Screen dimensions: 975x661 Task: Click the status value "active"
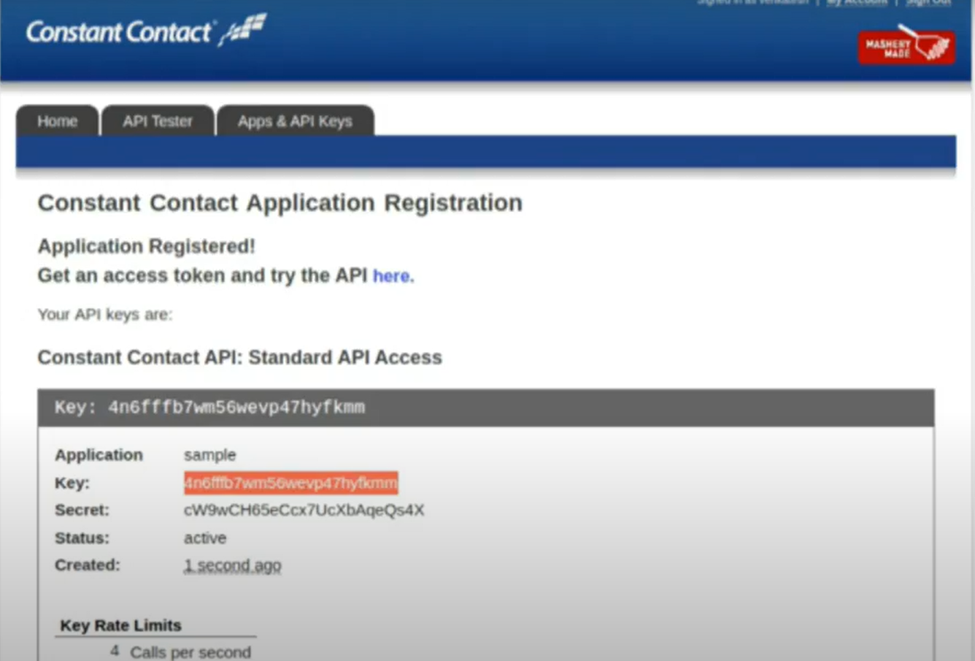205,538
